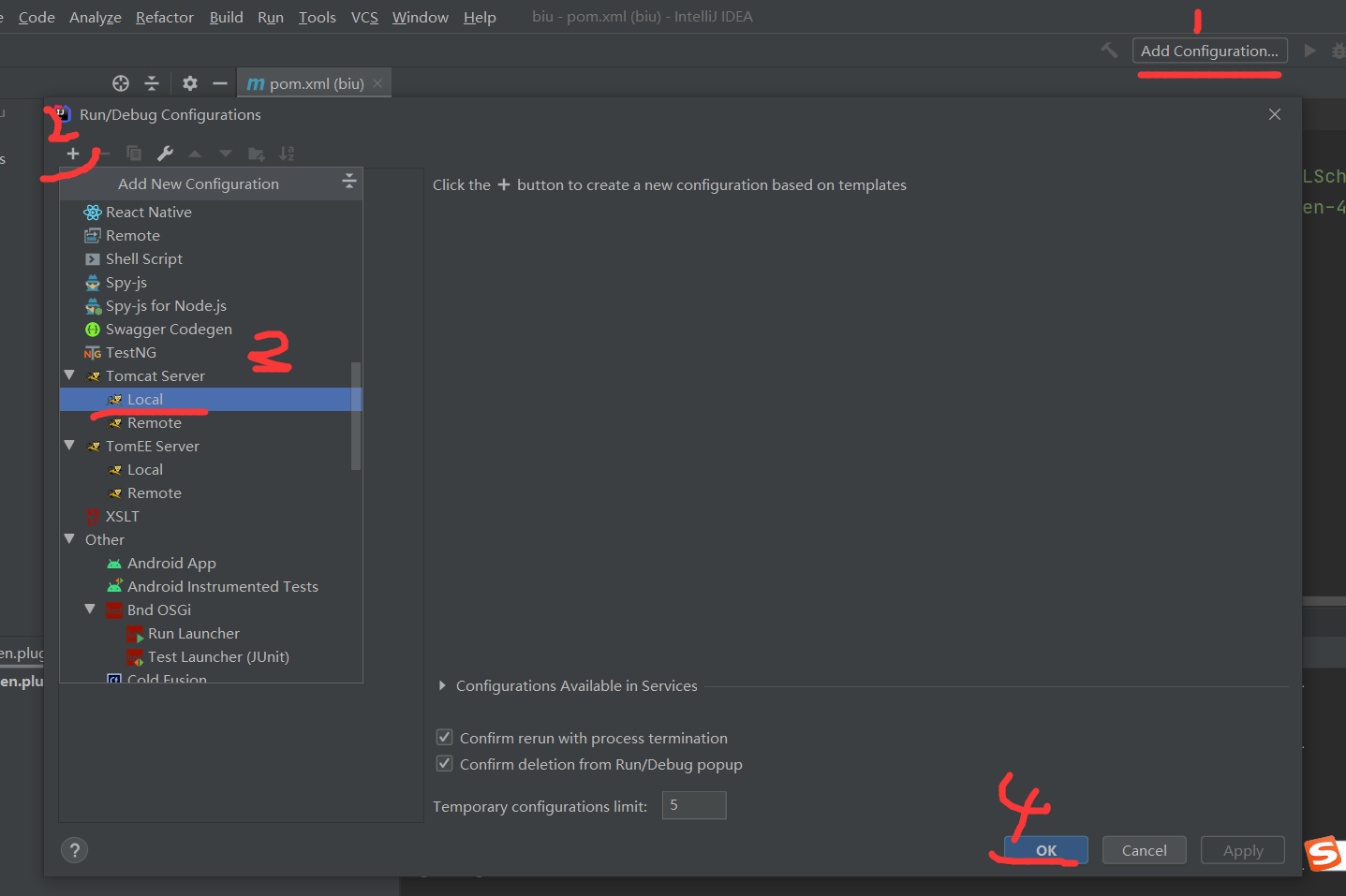The height and width of the screenshot is (896, 1346).
Task: Select the Spy-js configuration type
Action: click(126, 282)
